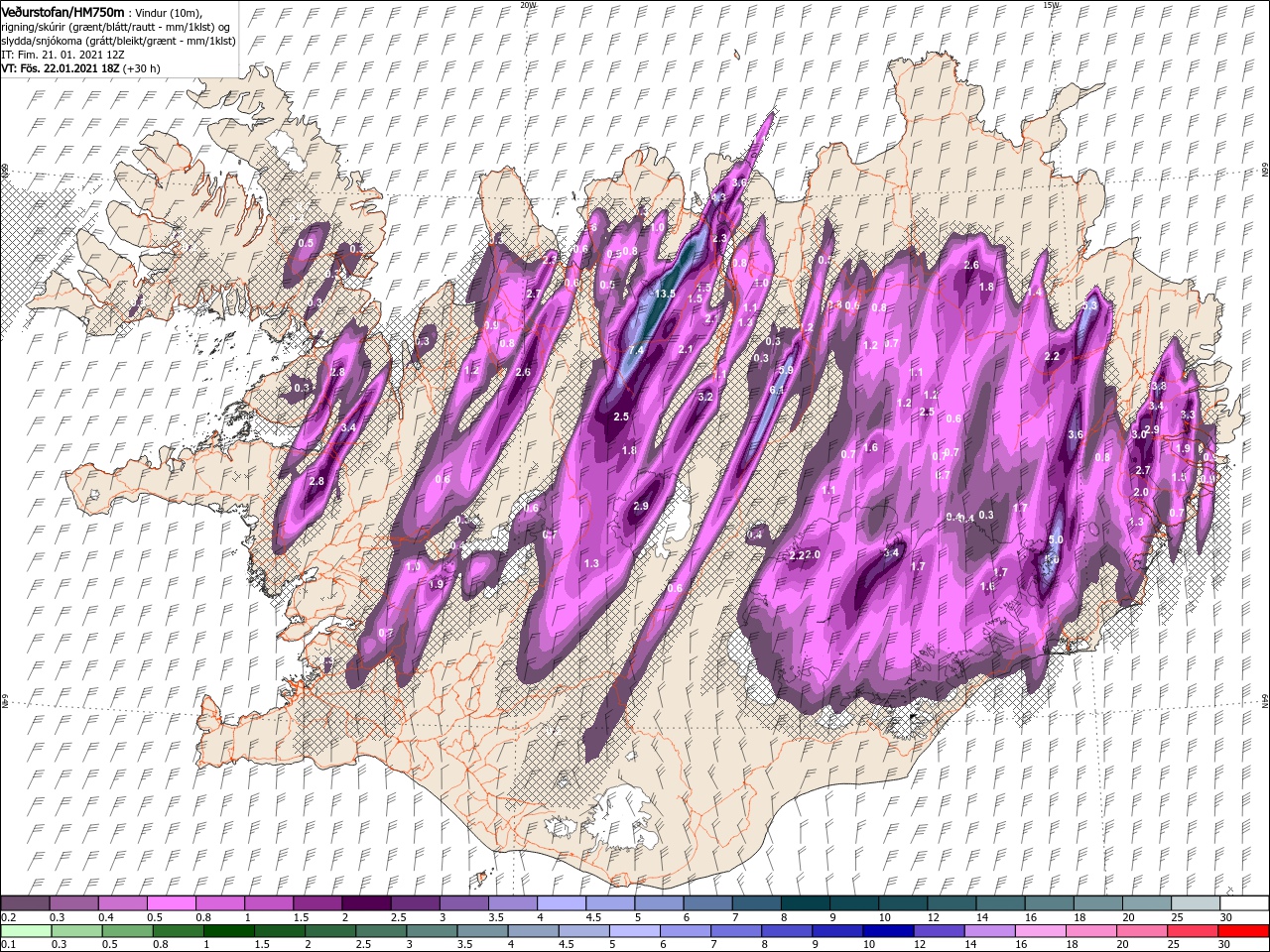
Task: Click the 4.5 label in top legend row
Action: 593,917
